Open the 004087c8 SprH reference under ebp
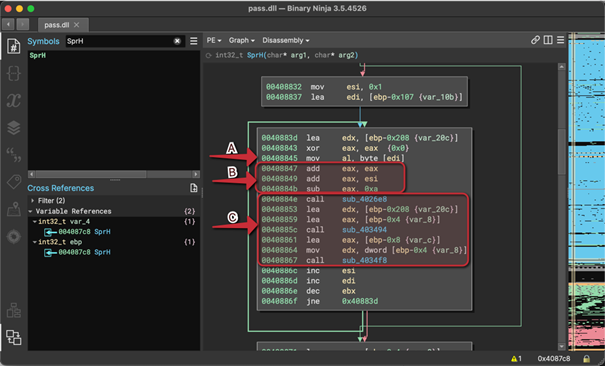Image resolution: width=605 pixels, height=366 pixels. [x=84, y=252]
